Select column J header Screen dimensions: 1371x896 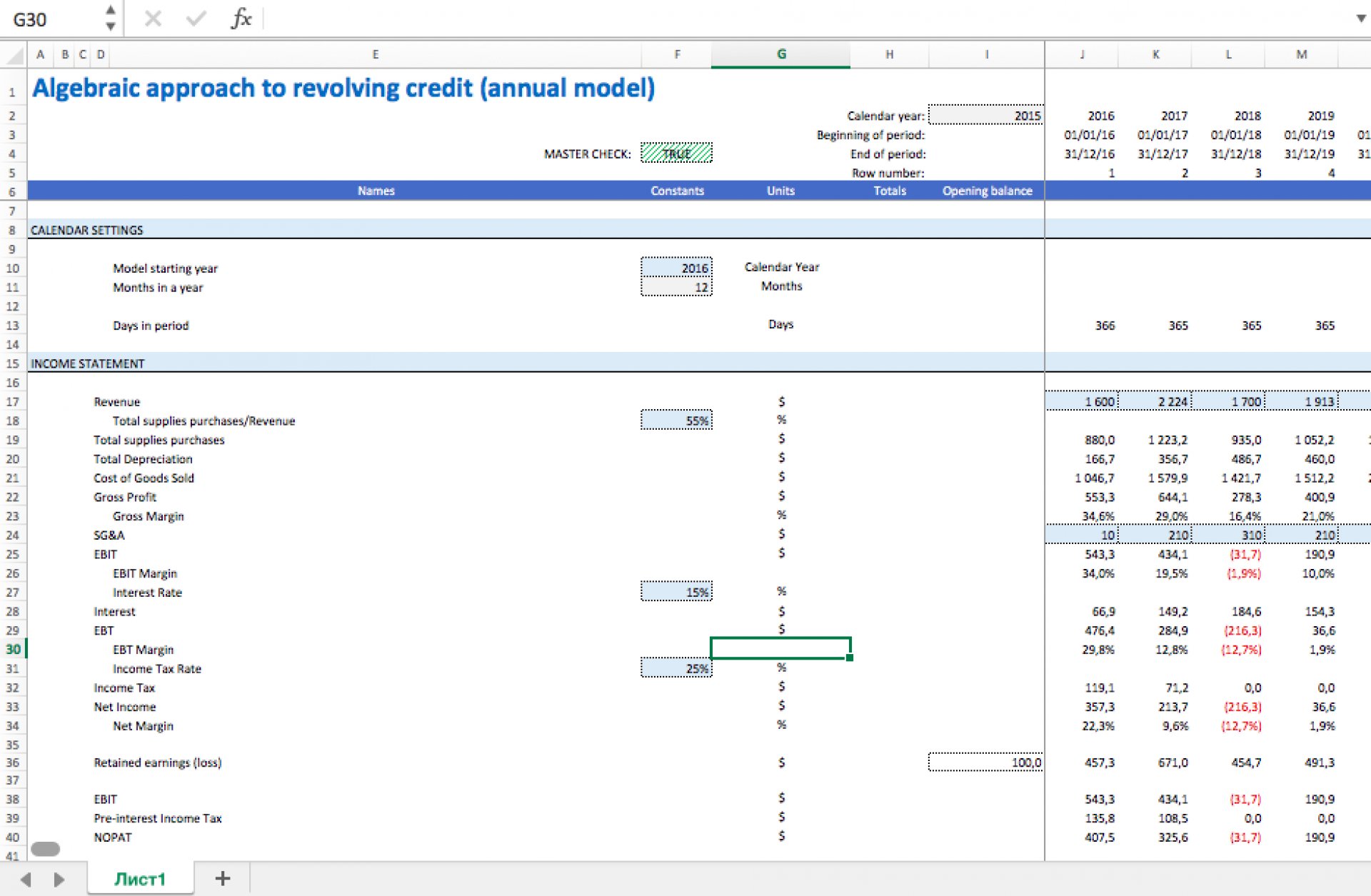(1082, 54)
